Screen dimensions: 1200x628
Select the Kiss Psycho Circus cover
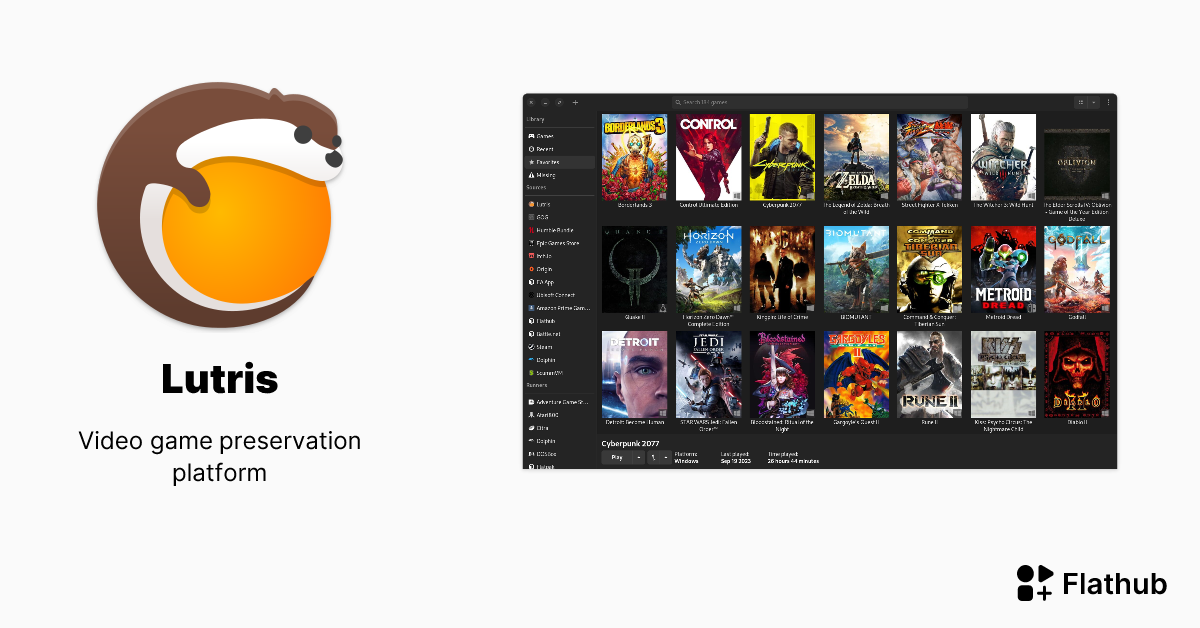coord(1003,375)
